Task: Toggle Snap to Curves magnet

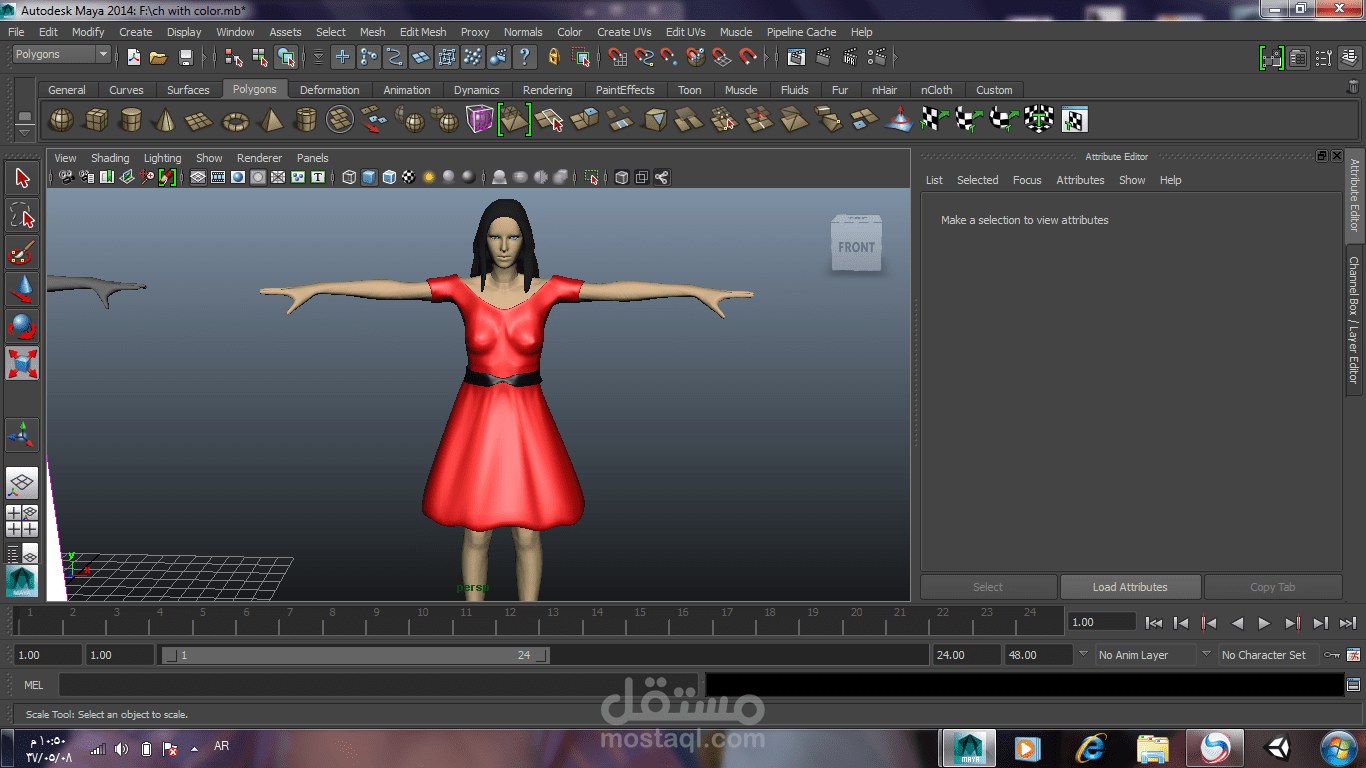Action: [x=644, y=57]
